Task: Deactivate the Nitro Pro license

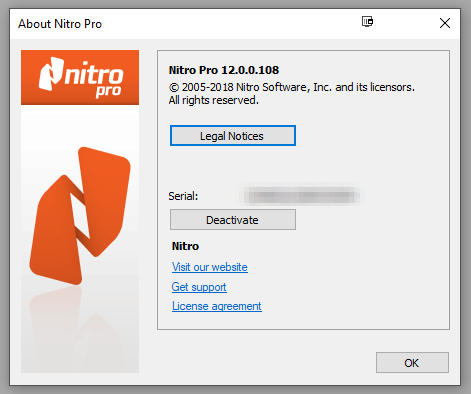Action: (x=233, y=220)
